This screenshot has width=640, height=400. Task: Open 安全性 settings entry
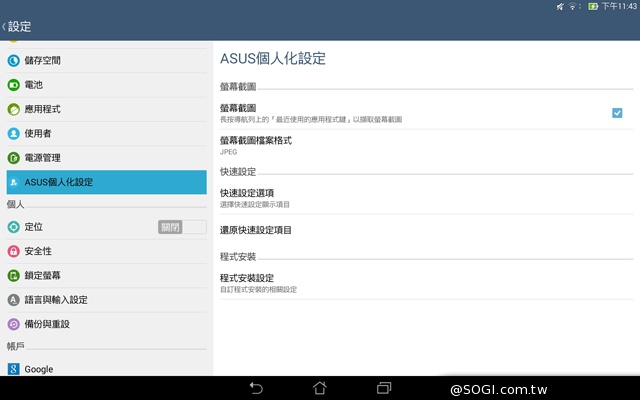click(107, 251)
